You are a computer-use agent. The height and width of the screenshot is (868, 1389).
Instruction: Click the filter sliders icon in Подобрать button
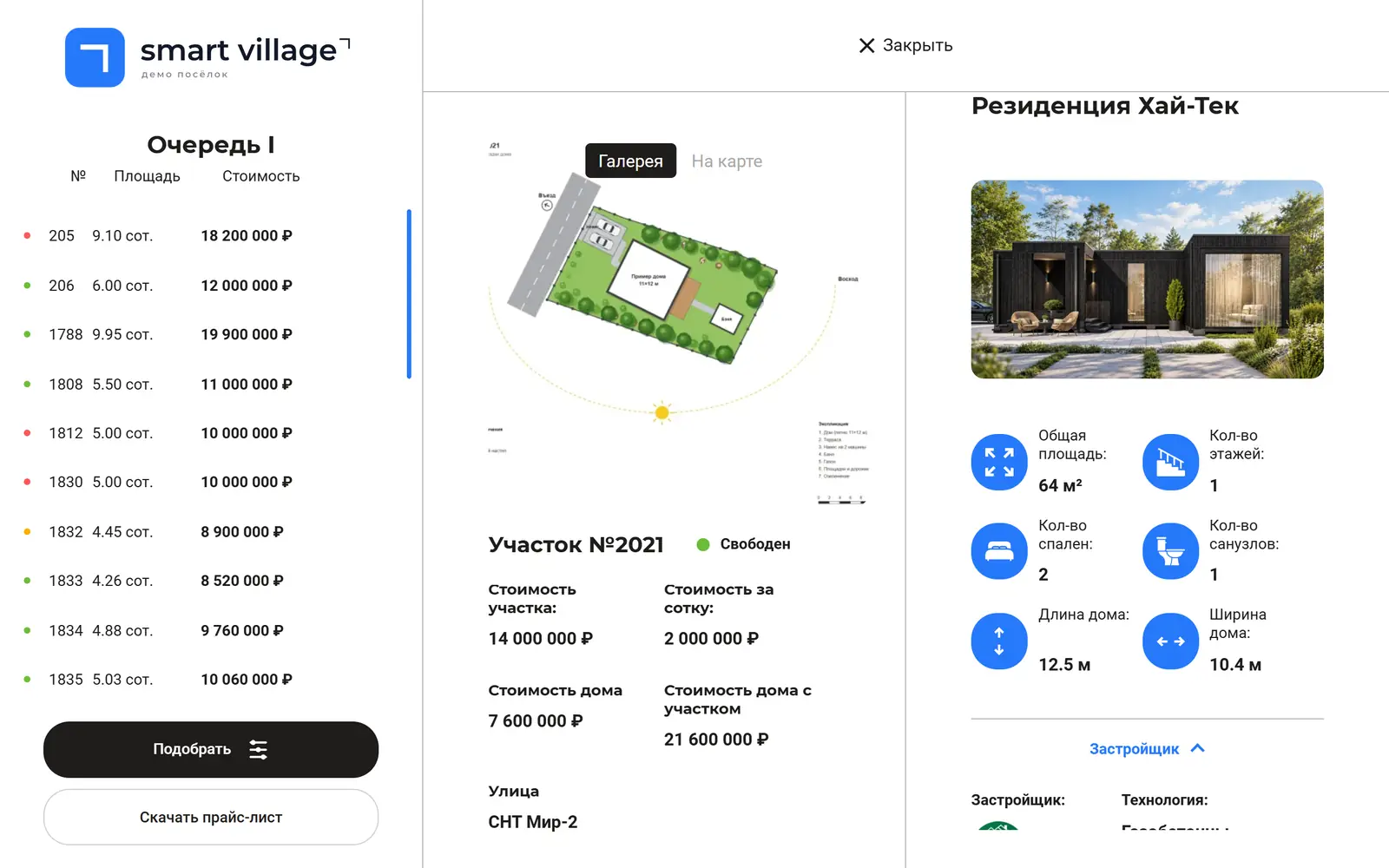click(x=258, y=749)
